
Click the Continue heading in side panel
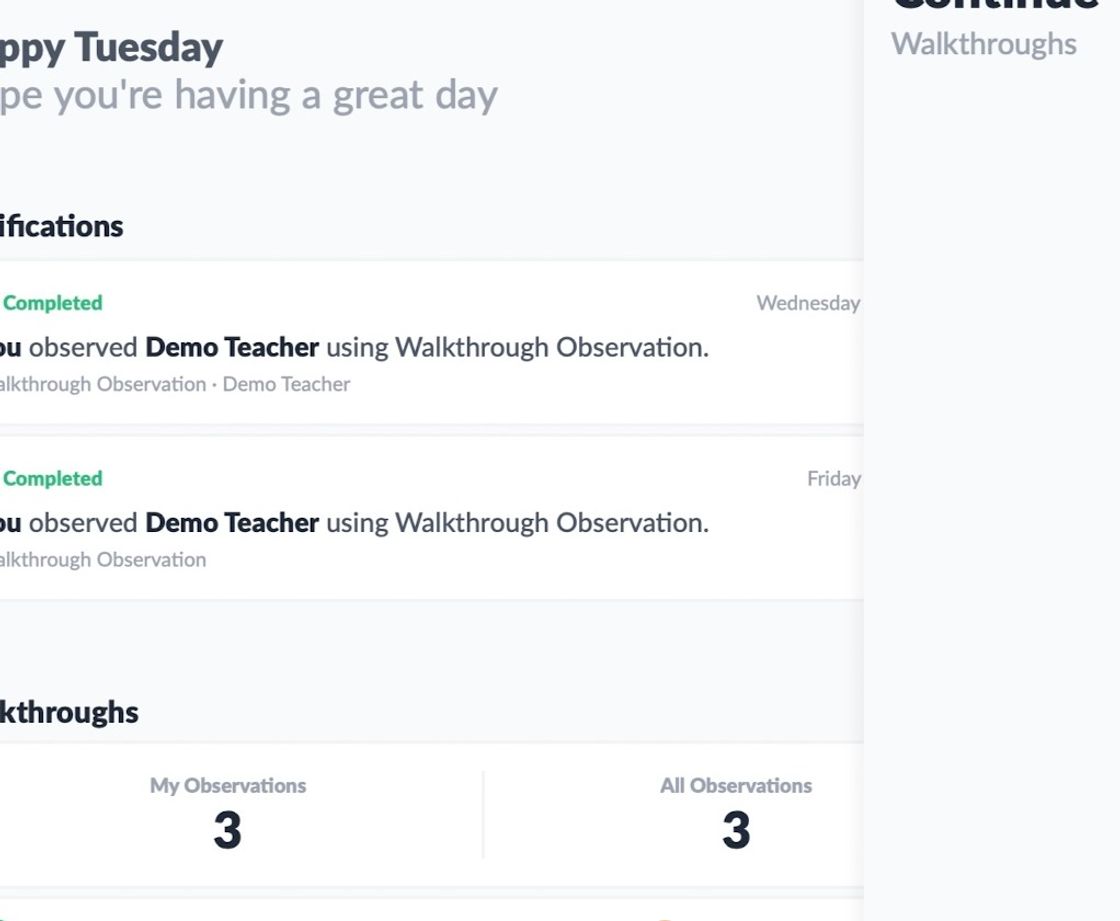click(995, 5)
